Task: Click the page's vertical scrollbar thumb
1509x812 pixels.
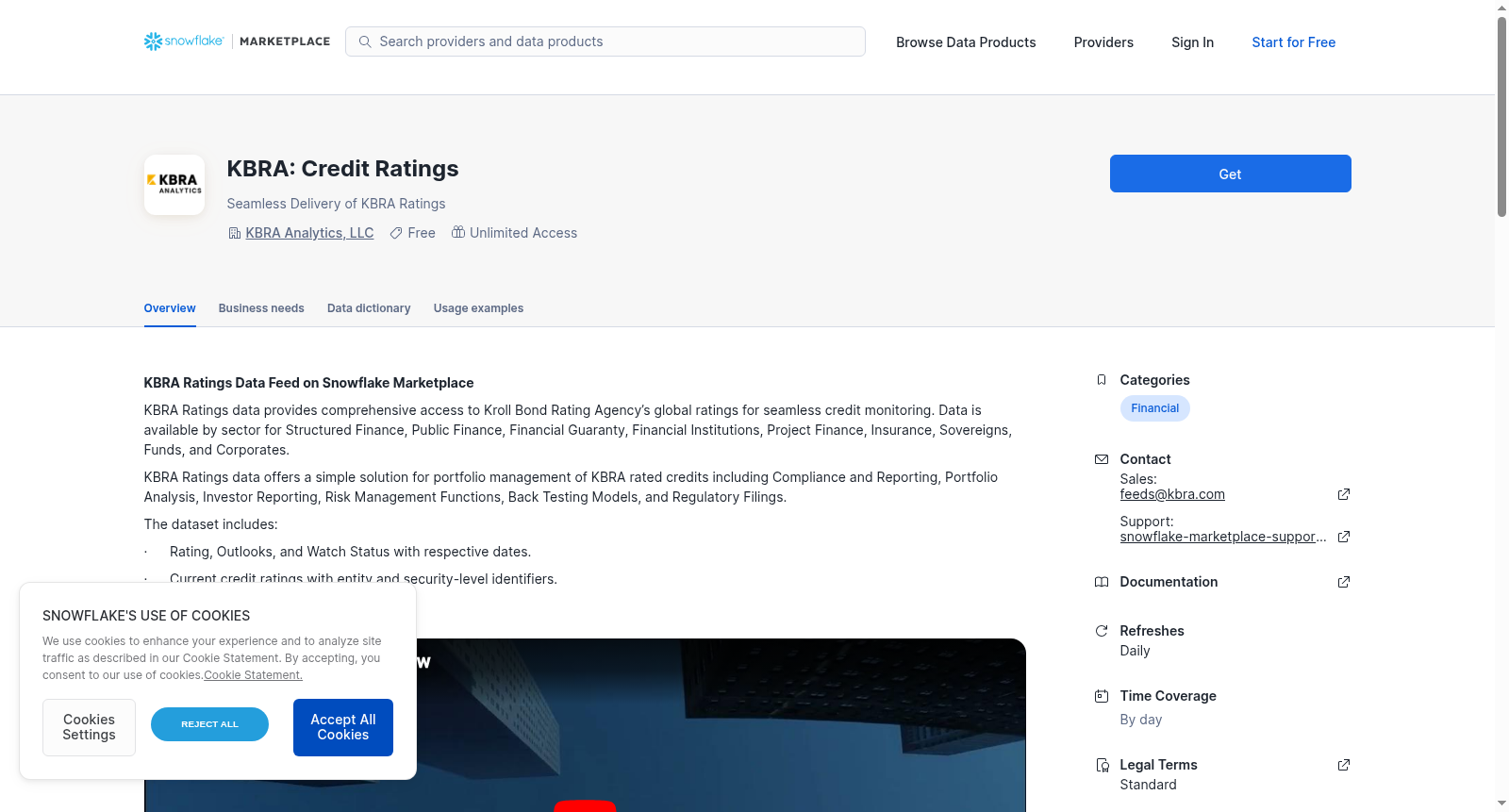Action: (x=1501, y=116)
